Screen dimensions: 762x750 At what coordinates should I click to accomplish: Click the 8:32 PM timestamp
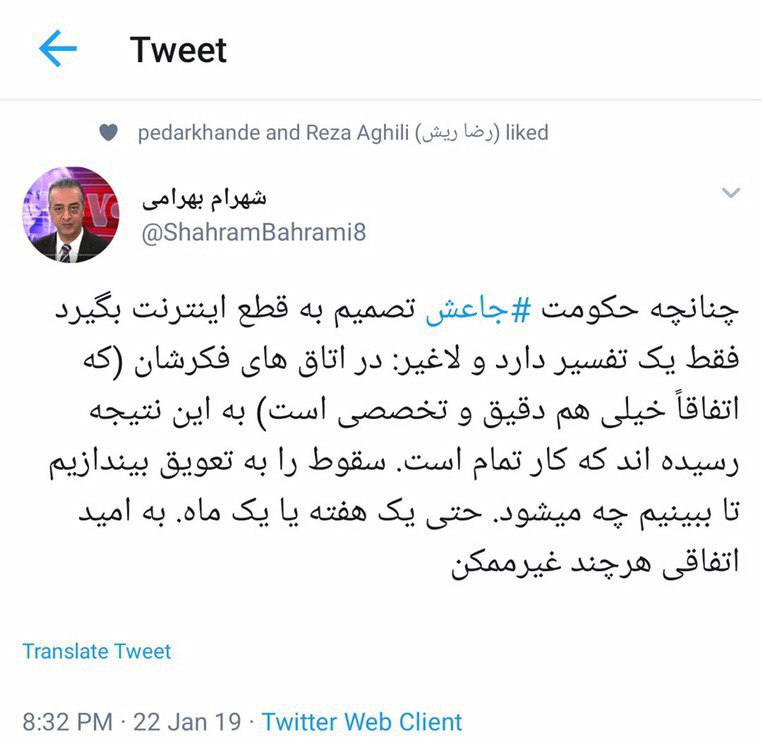pos(68,722)
